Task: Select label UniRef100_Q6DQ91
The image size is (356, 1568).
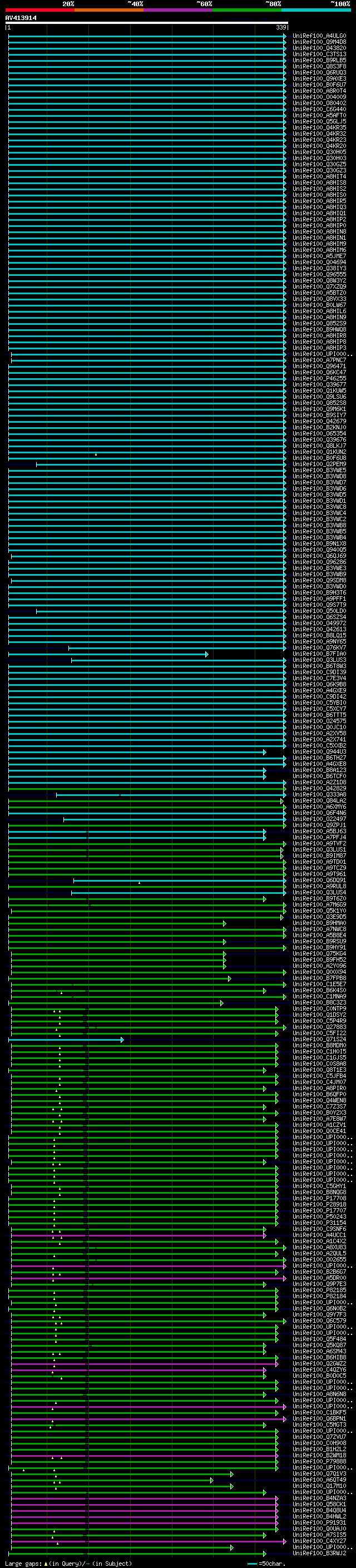Action: click(319, 880)
